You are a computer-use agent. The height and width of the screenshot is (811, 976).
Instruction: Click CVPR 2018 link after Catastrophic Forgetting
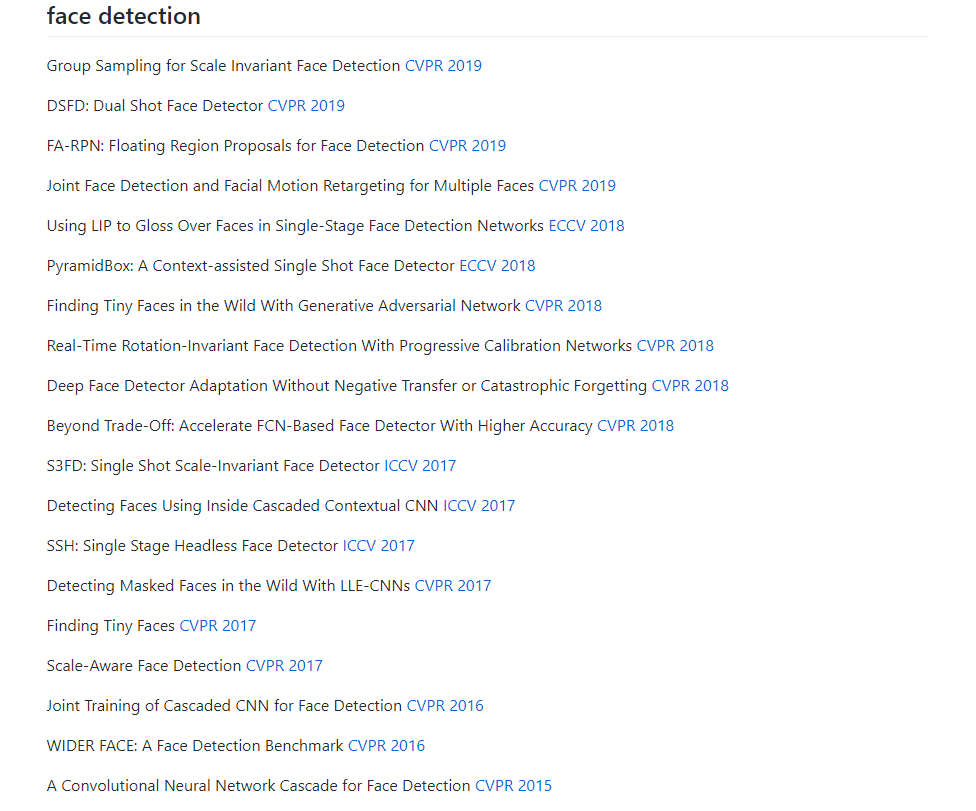pyautogui.click(x=690, y=386)
